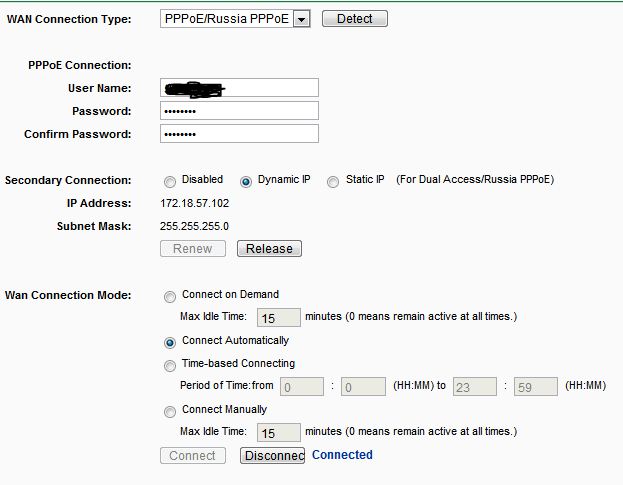This screenshot has height=485, width=623.
Task: Click the Confirm Password field
Action: pyautogui.click(x=239, y=134)
